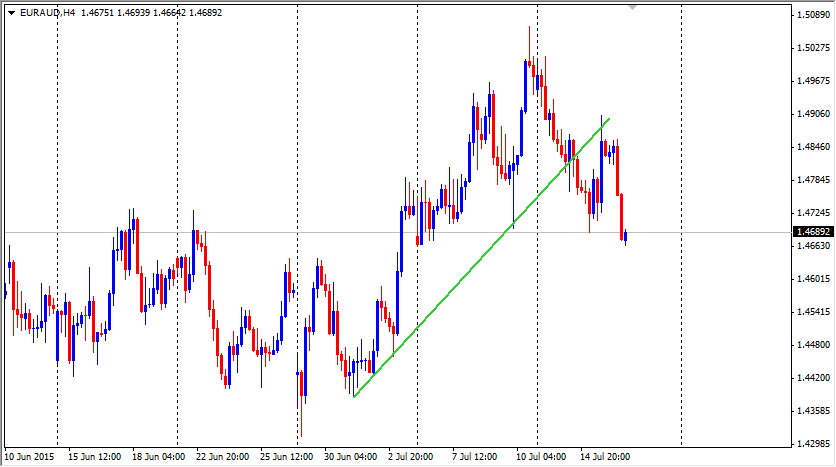
Task: Click the 1.42985 price scale value
Action: pos(814,444)
